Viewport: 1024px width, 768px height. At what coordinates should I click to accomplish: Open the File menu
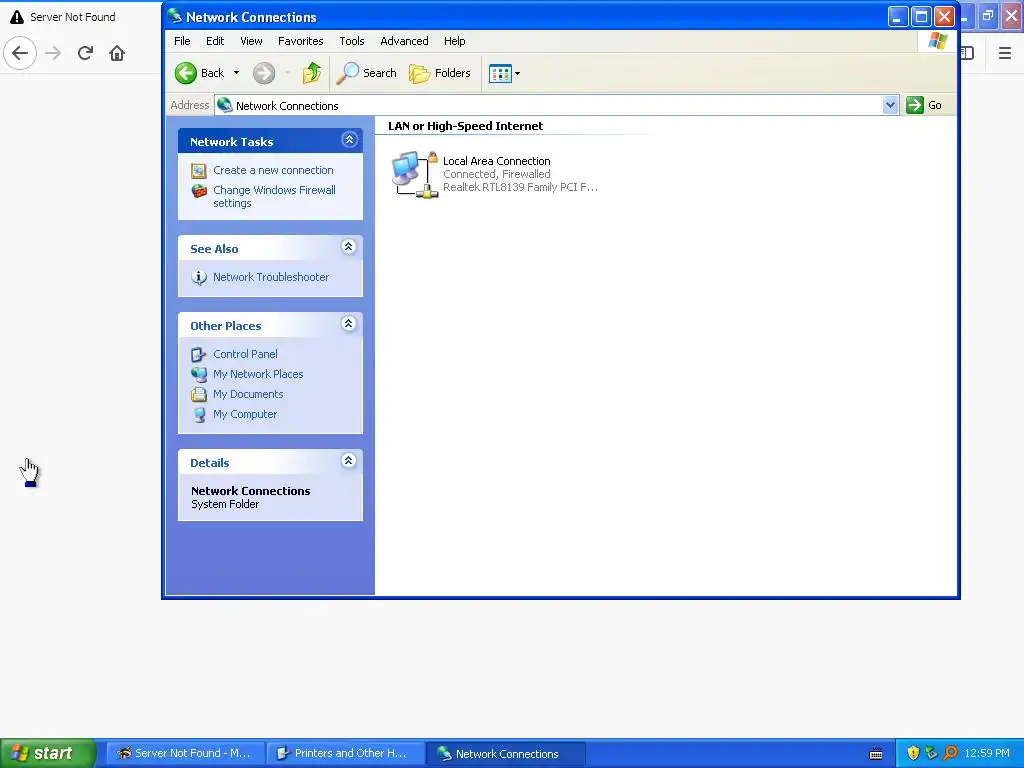pyautogui.click(x=182, y=41)
